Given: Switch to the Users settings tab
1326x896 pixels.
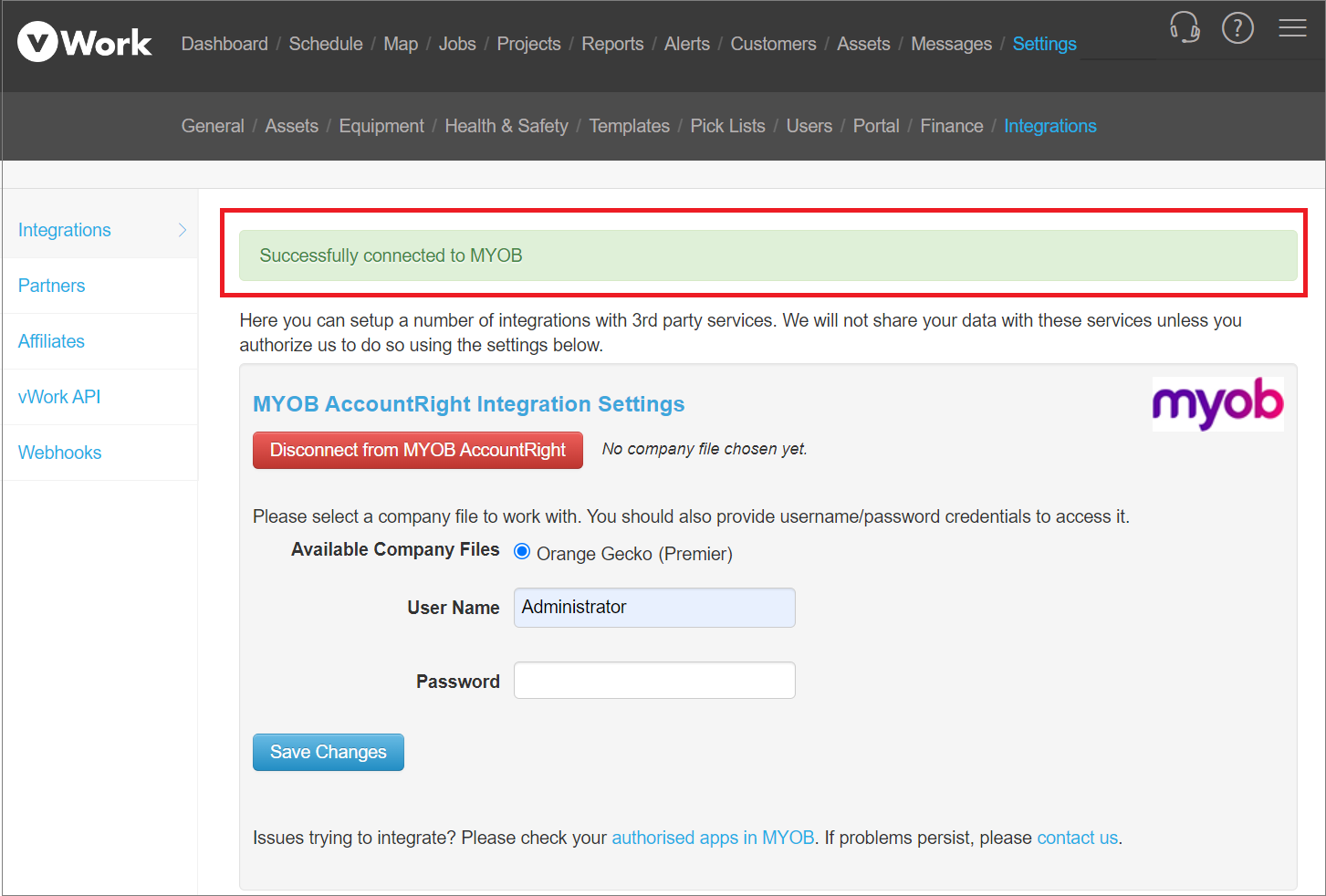Looking at the screenshot, I should [x=809, y=126].
